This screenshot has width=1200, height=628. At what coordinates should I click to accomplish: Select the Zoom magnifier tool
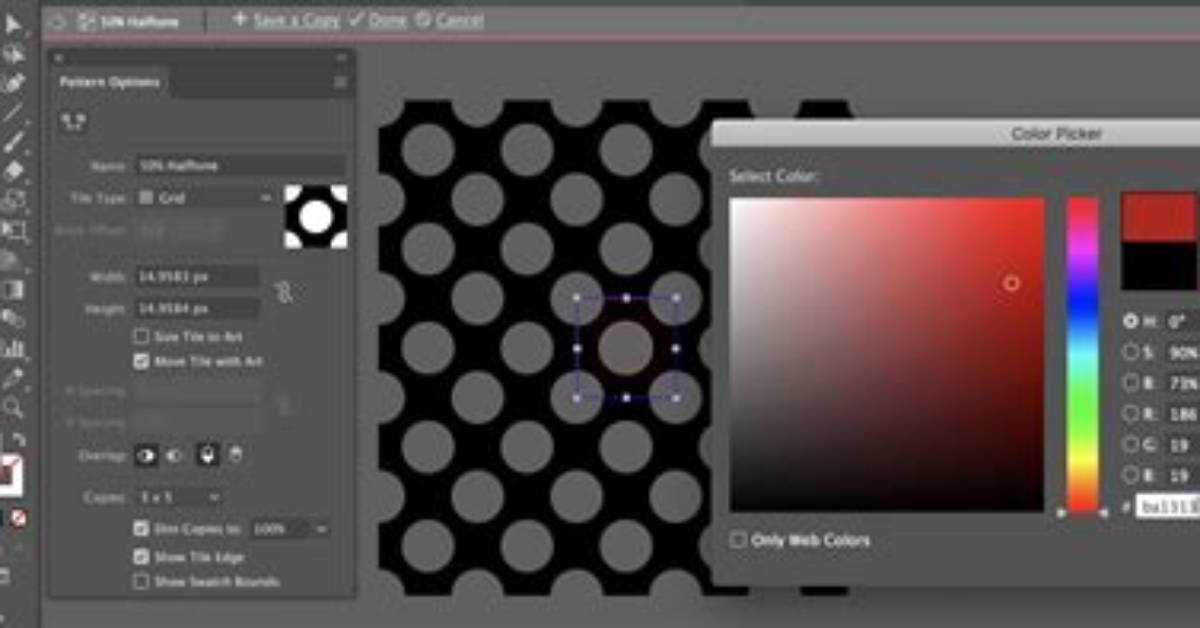coord(13,407)
